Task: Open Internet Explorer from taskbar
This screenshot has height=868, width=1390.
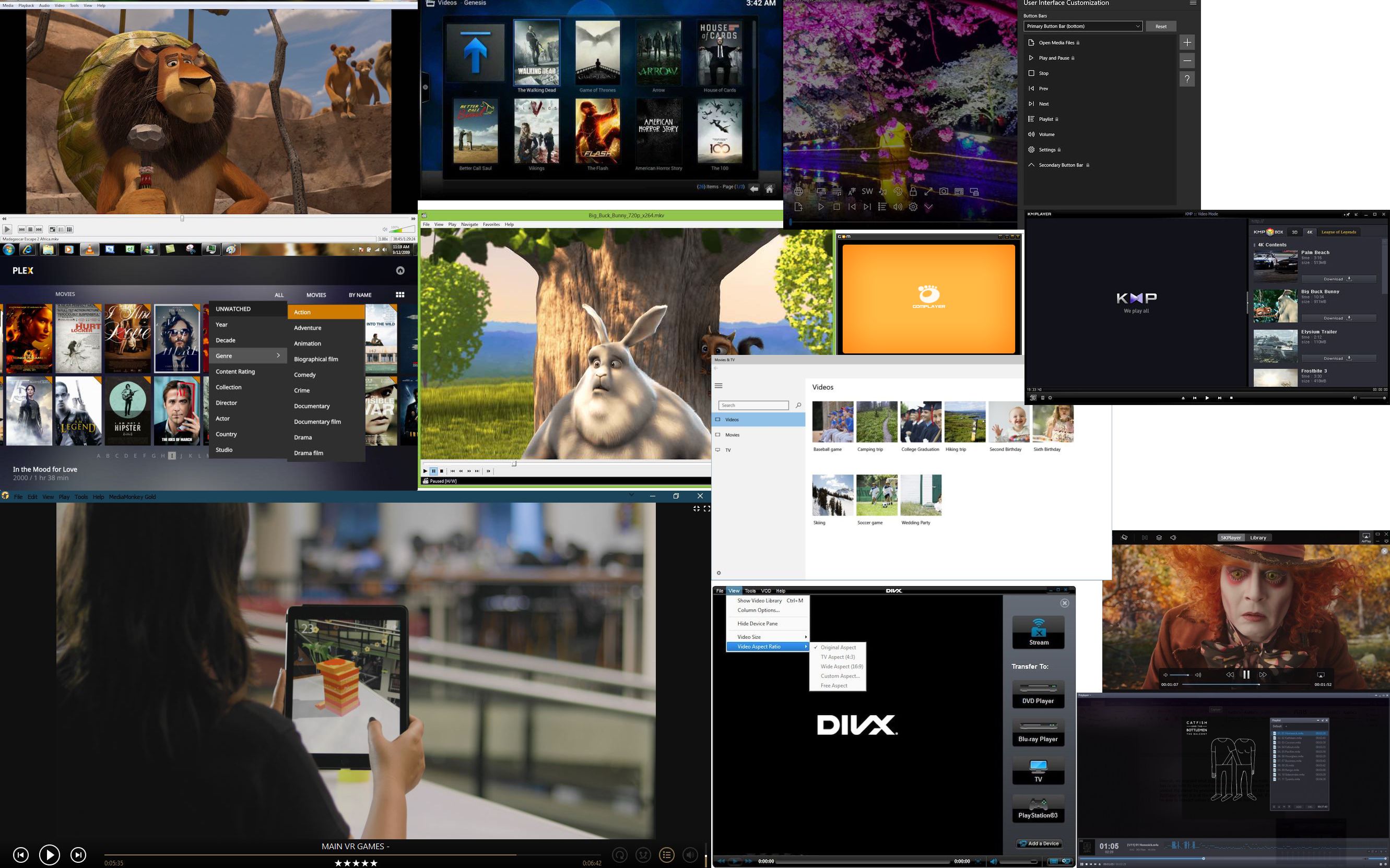Action: pos(28,249)
